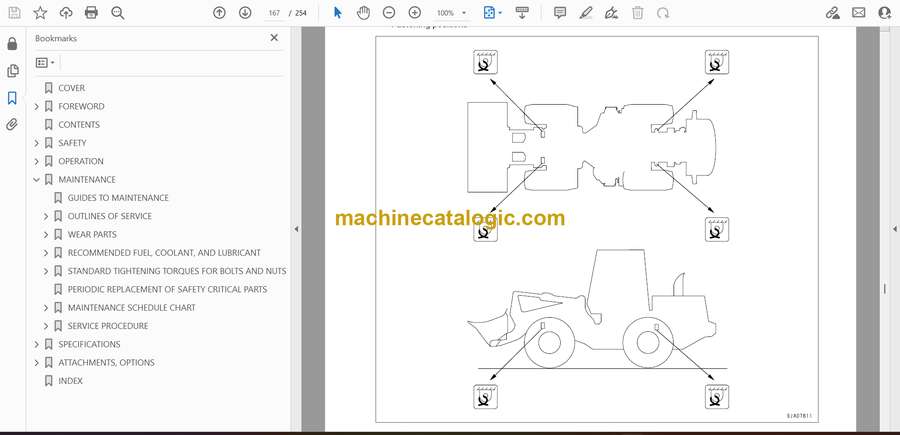900x435 pixels.
Task: Close the Bookmarks panel
Action: click(x=274, y=38)
